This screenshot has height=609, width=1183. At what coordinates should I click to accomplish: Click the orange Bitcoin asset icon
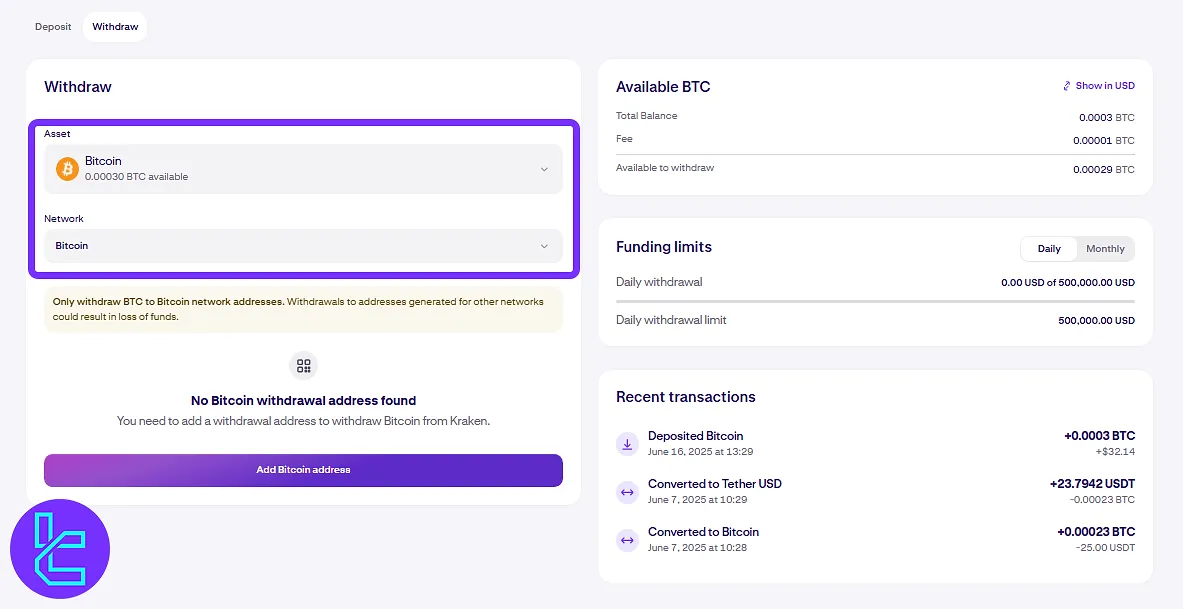[x=68, y=169]
